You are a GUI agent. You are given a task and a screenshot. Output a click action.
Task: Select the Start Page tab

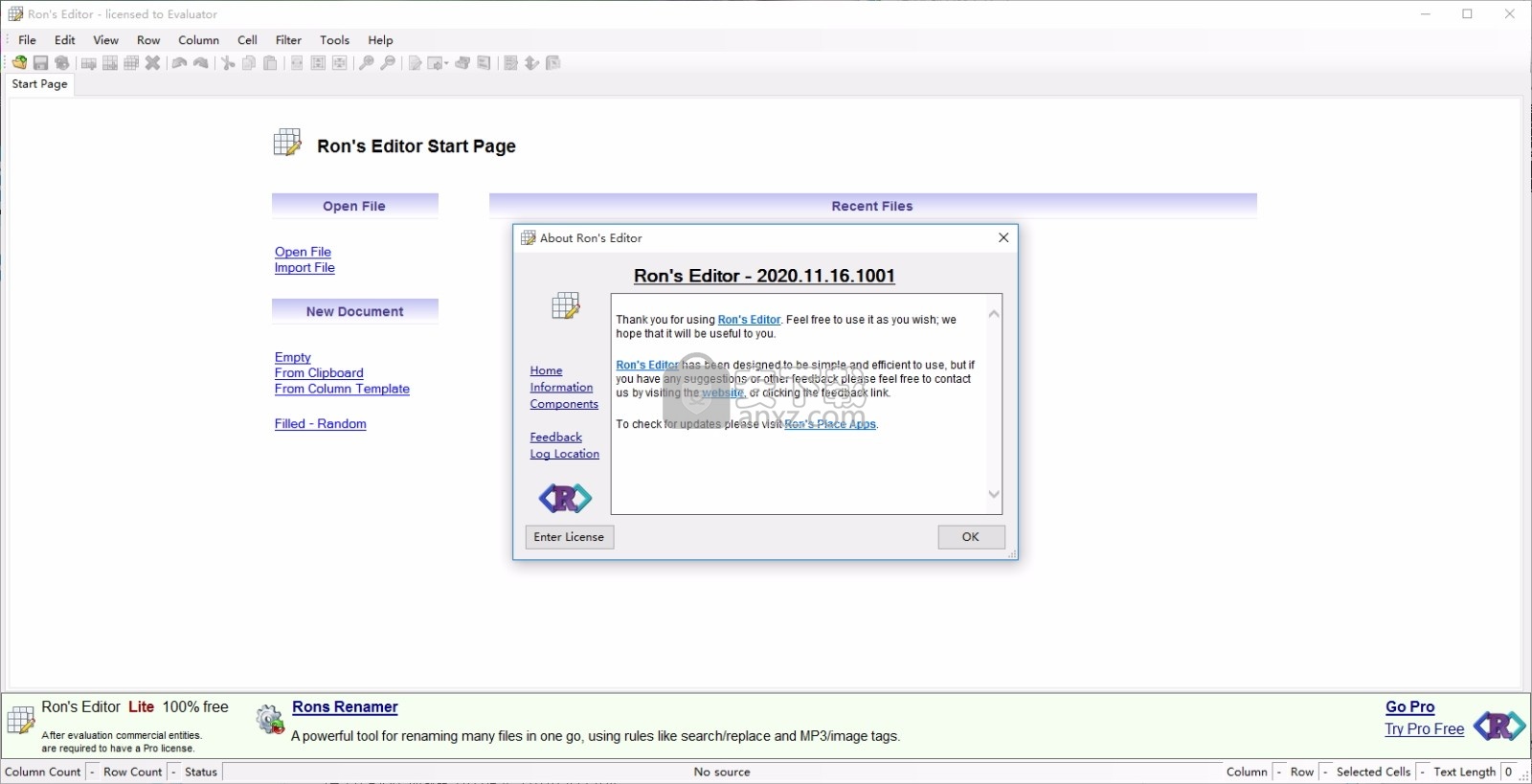tap(40, 84)
